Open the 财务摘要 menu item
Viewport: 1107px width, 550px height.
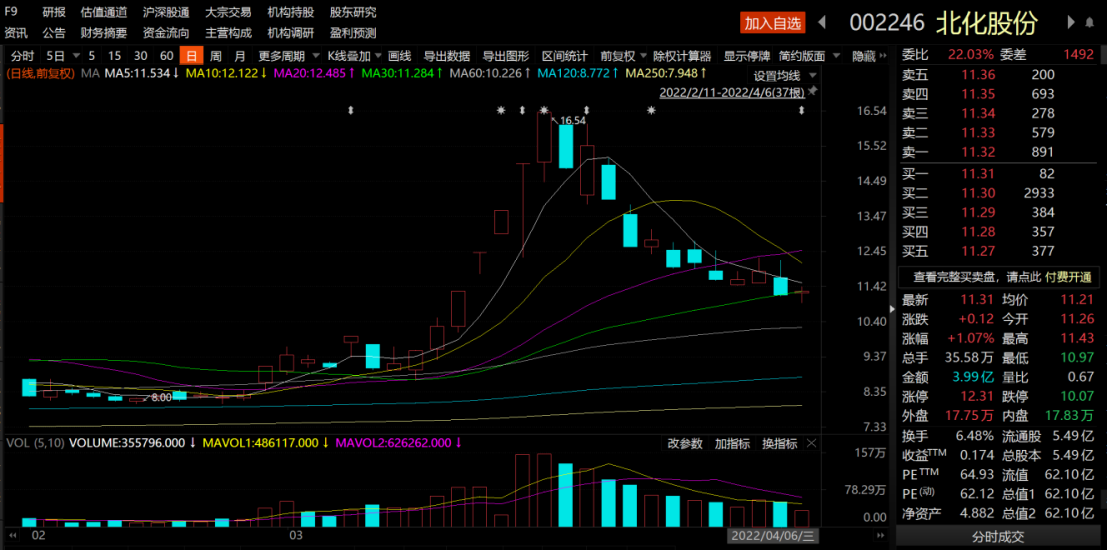[x=103, y=33]
